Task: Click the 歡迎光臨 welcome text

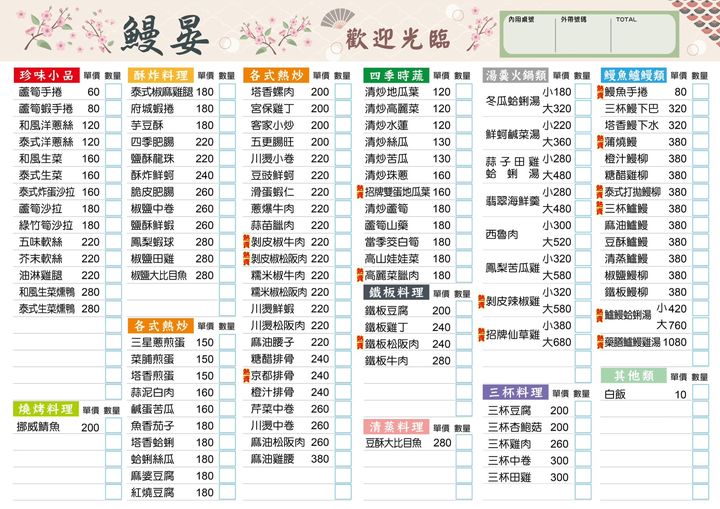Action: click(398, 39)
